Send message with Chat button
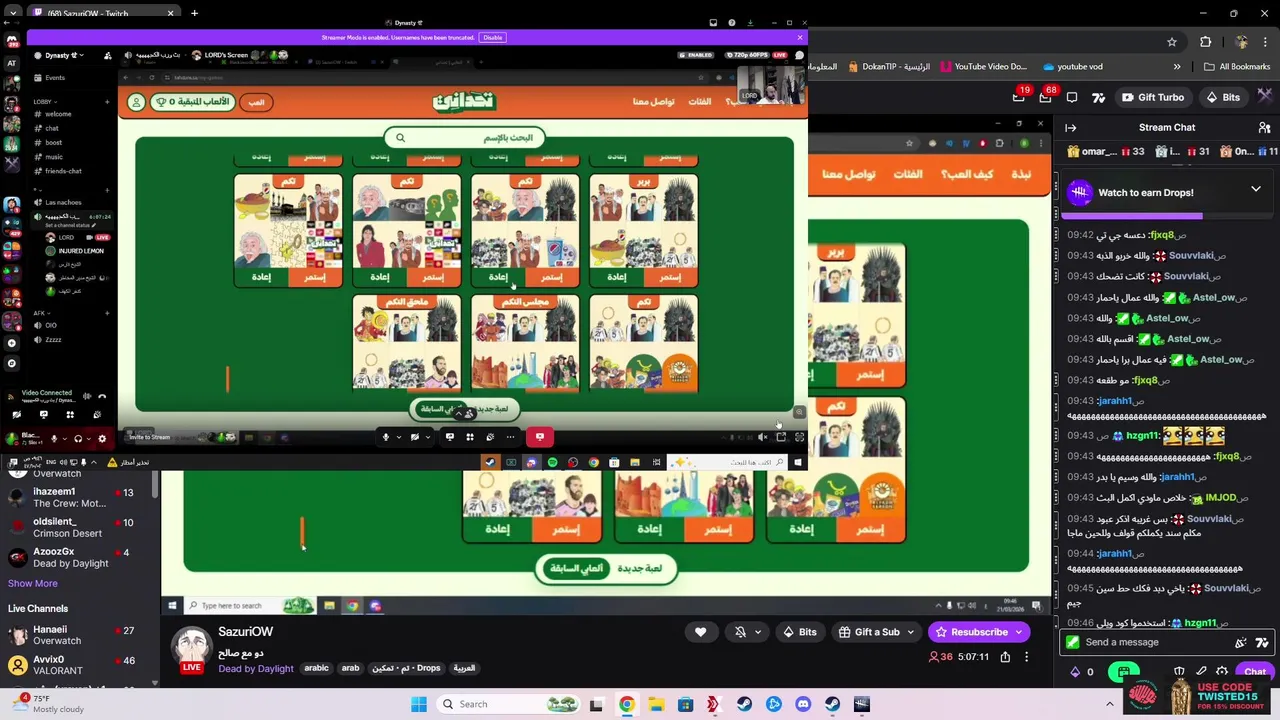The image size is (1280, 720). point(1255,672)
